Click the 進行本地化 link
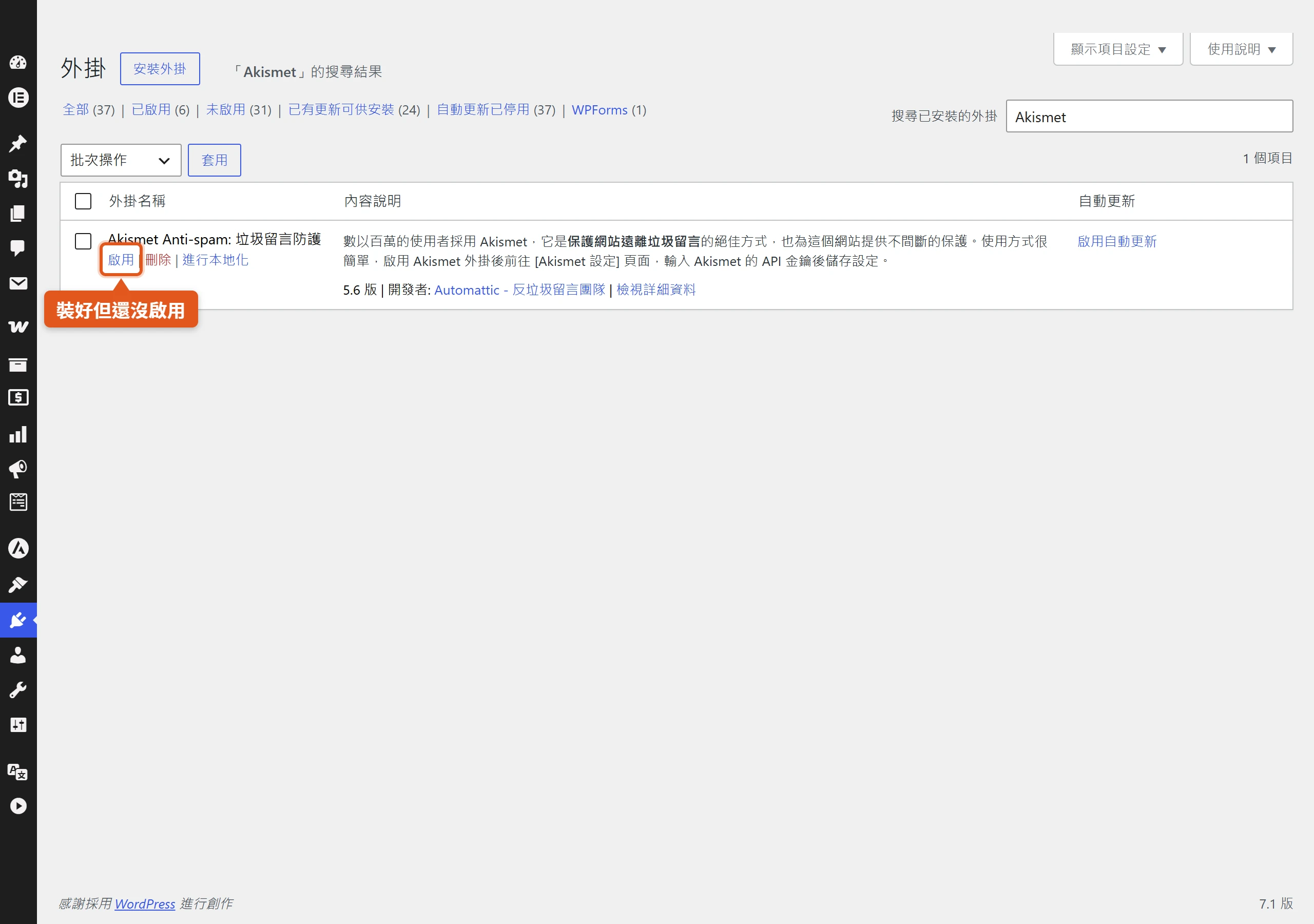 tap(215, 260)
